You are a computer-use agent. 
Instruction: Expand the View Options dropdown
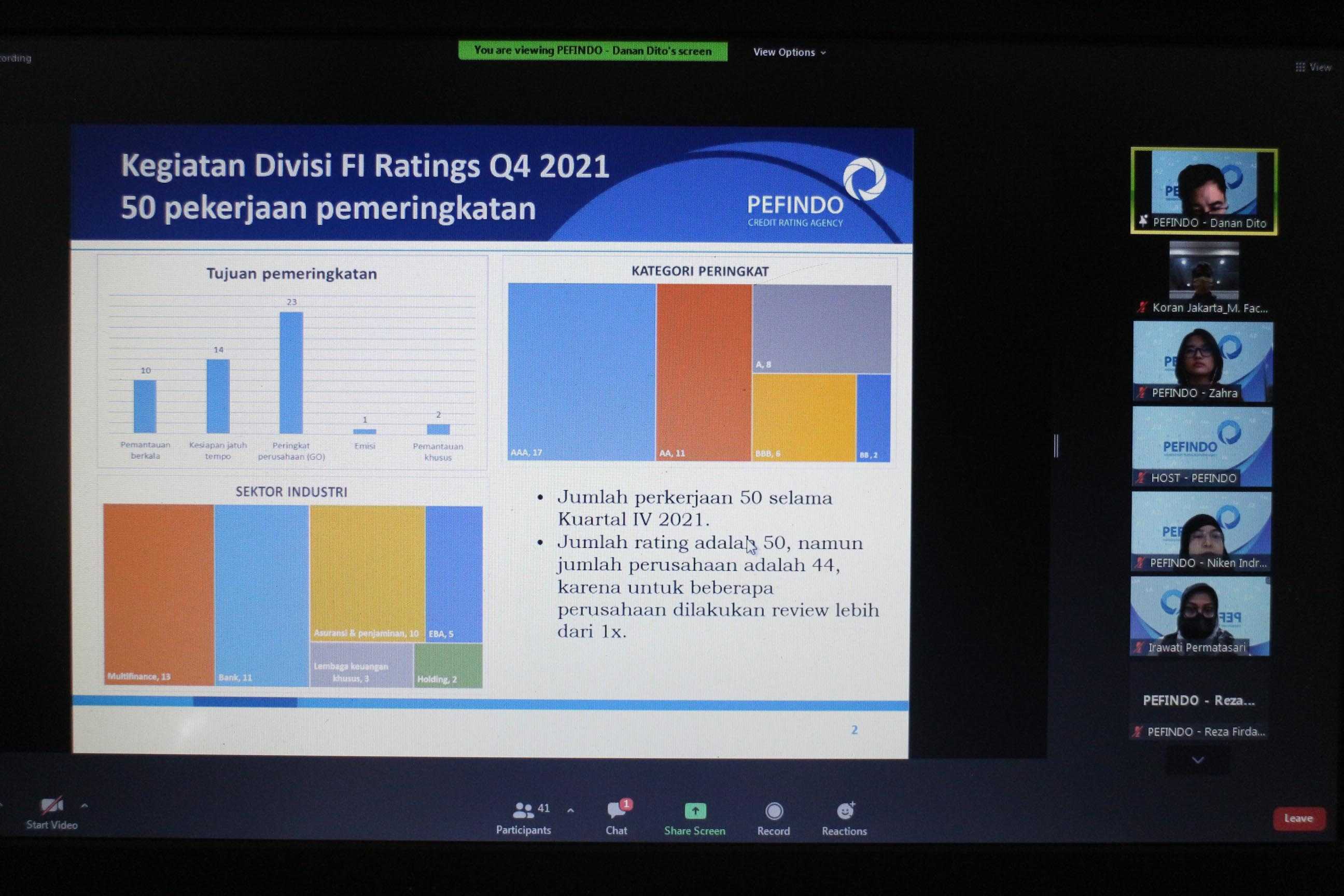click(789, 52)
